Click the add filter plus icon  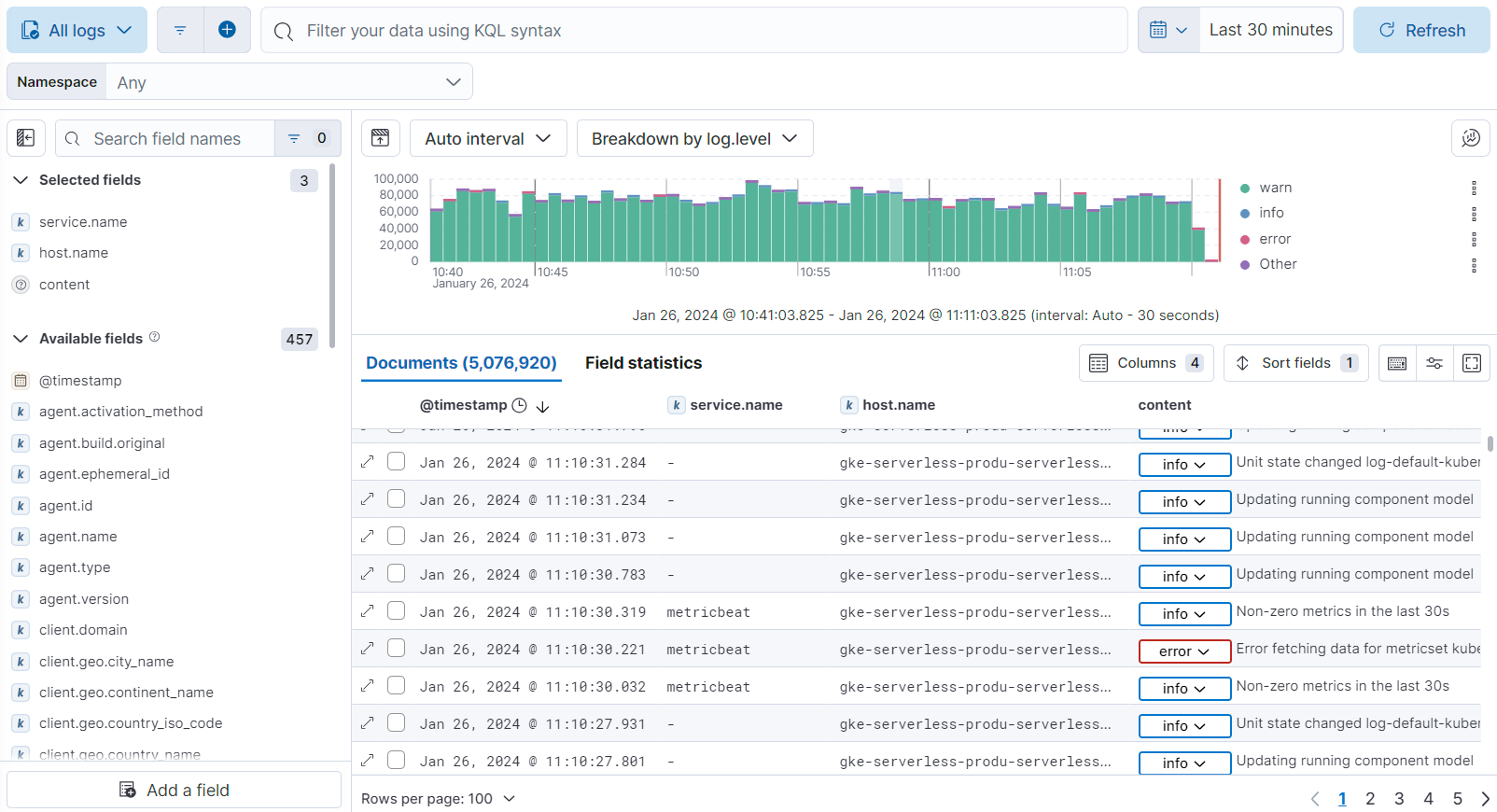coord(227,30)
